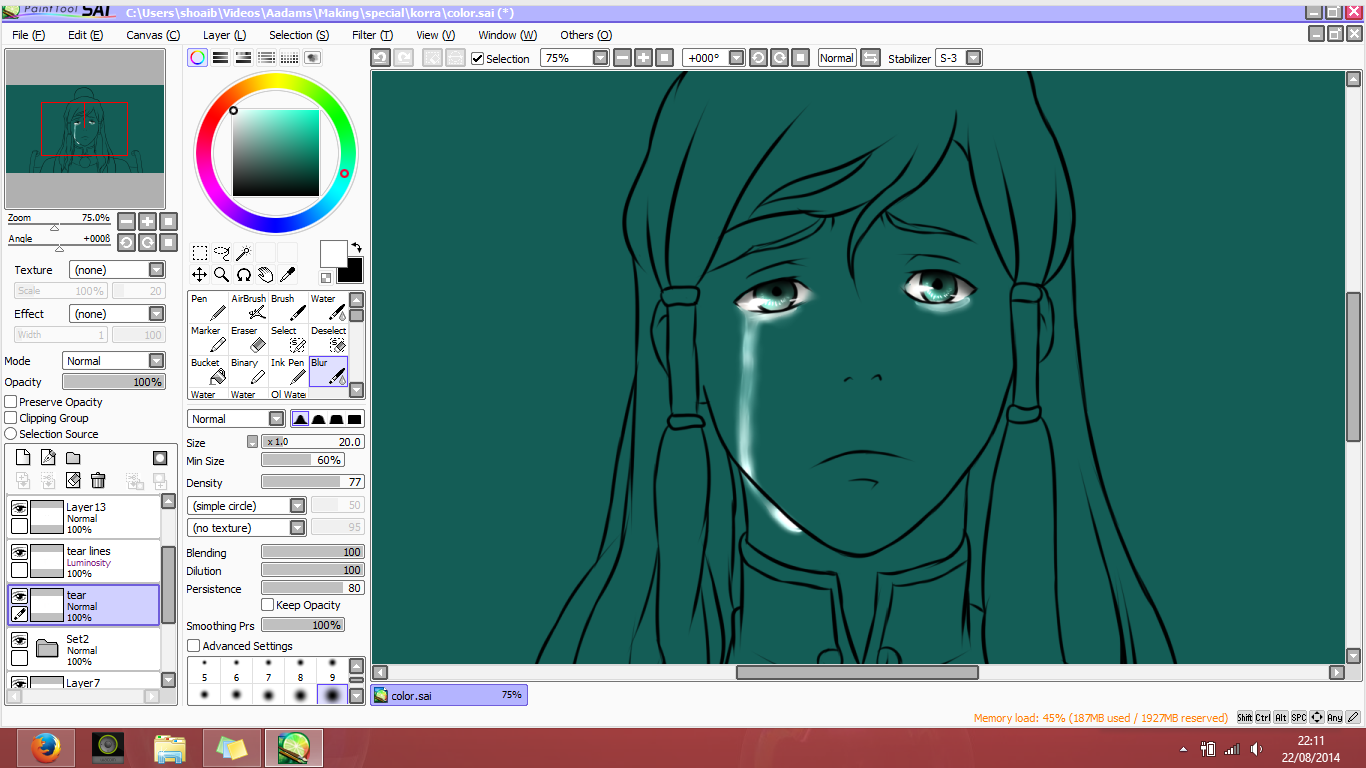
Task: Open the Texture dropdown
Action: coord(117,270)
